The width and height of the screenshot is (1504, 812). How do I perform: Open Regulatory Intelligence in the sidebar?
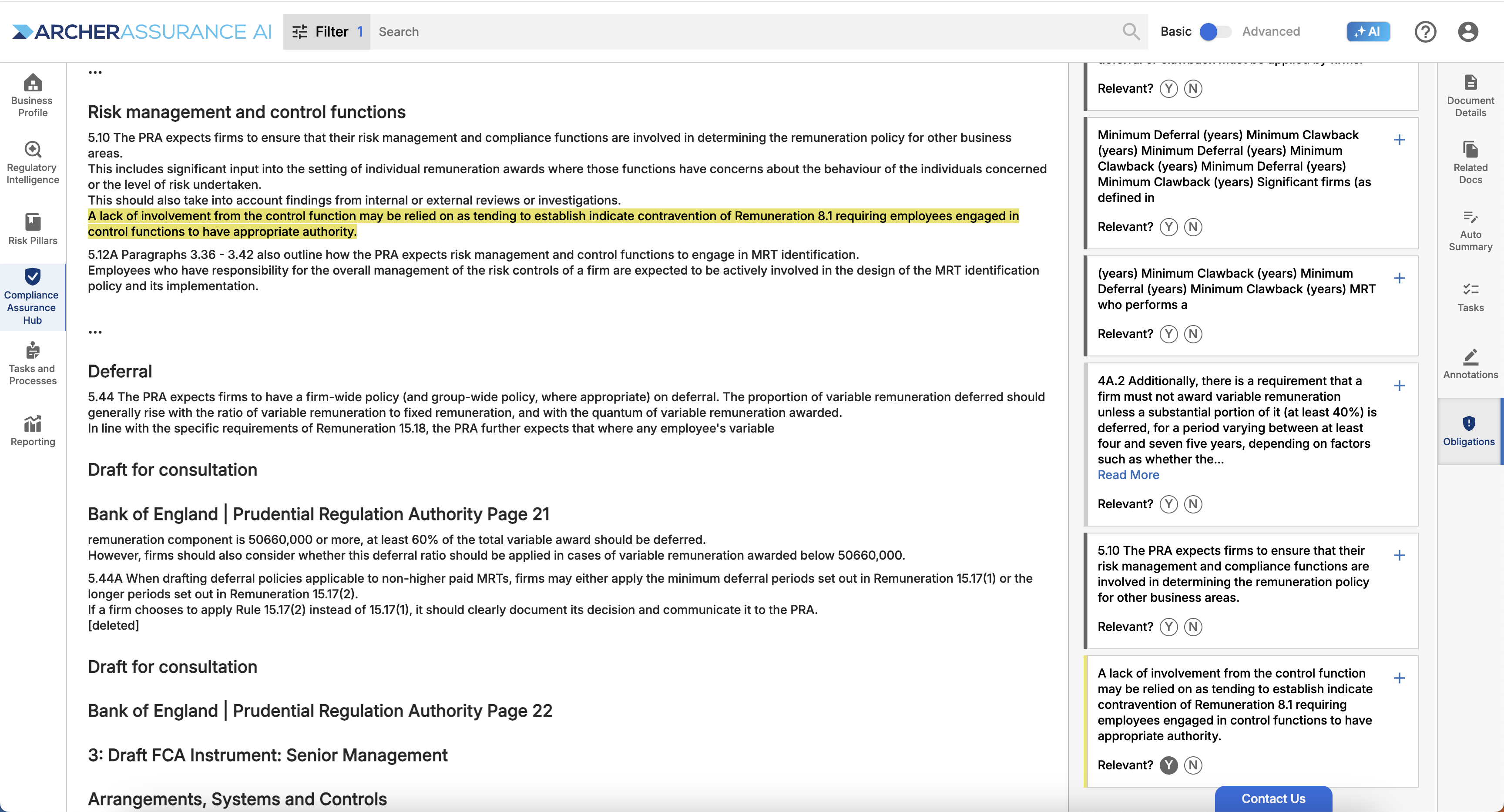tap(33, 162)
